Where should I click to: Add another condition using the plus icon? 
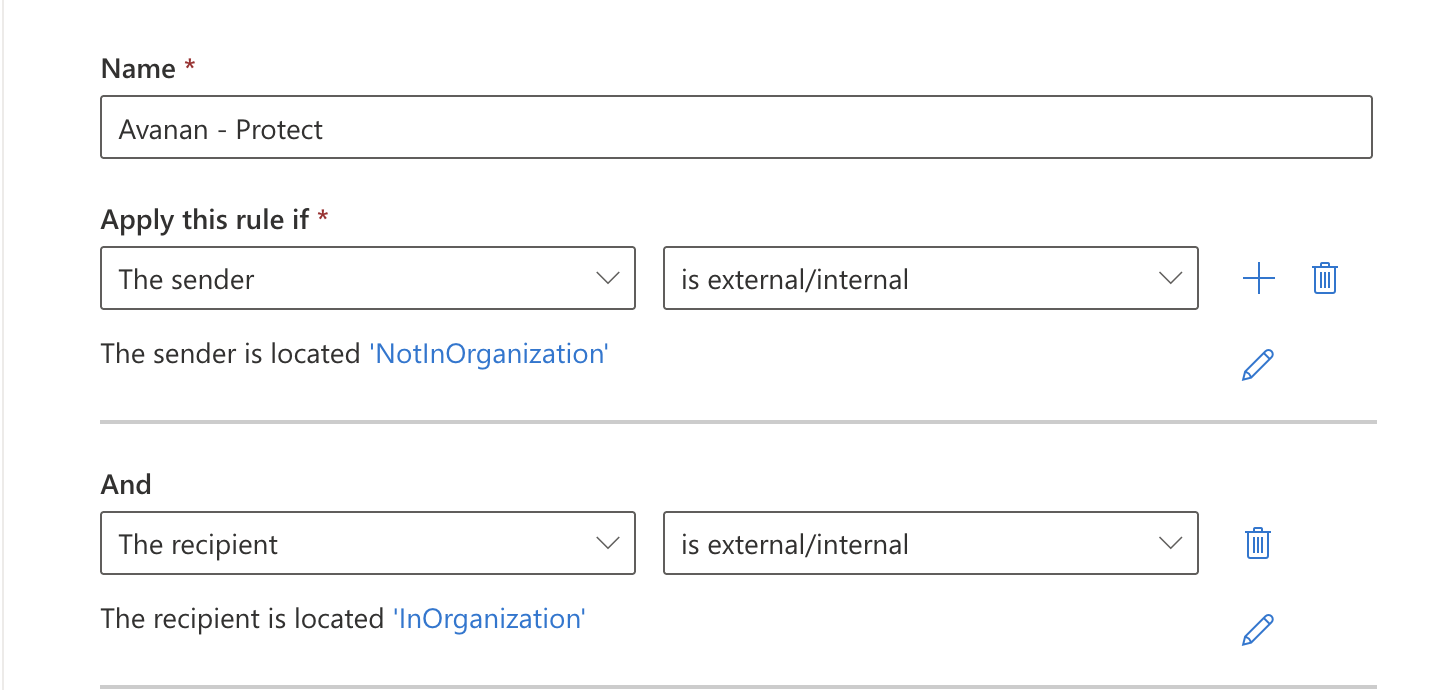click(x=1258, y=279)
